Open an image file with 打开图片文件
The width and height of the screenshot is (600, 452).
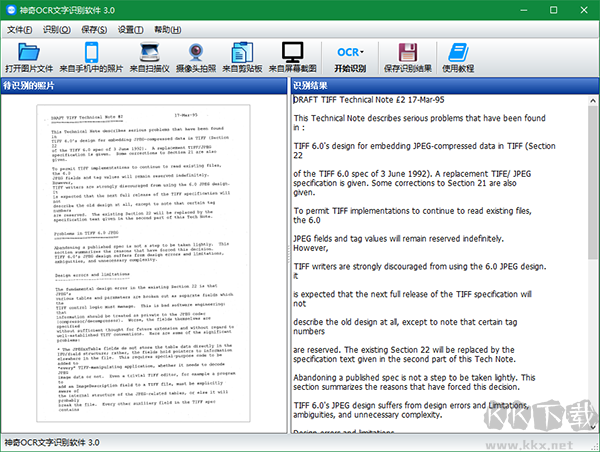(29, 57)
